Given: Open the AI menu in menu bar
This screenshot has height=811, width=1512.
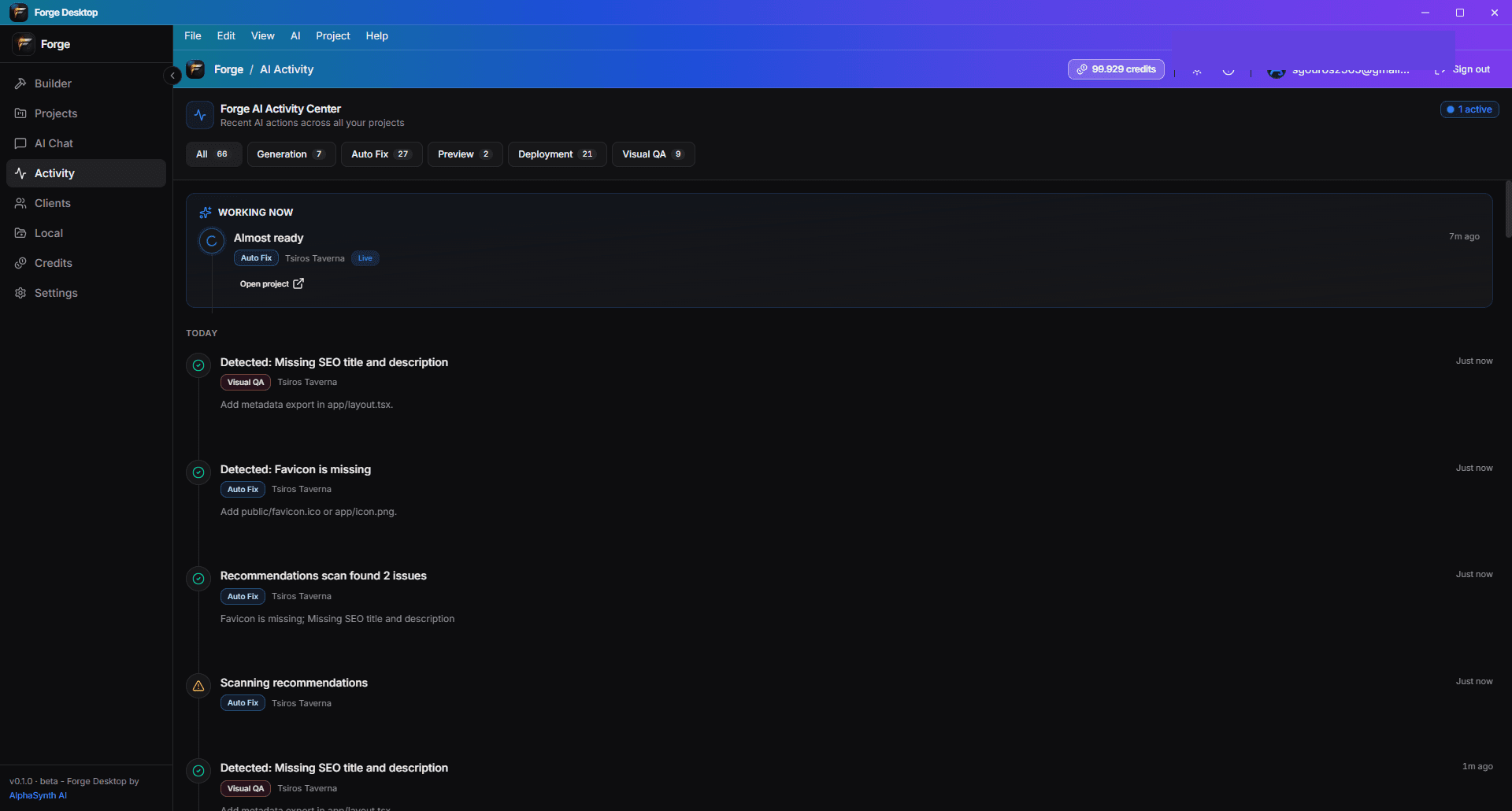Looking at the screenshot, I should (x=295, y=36).
